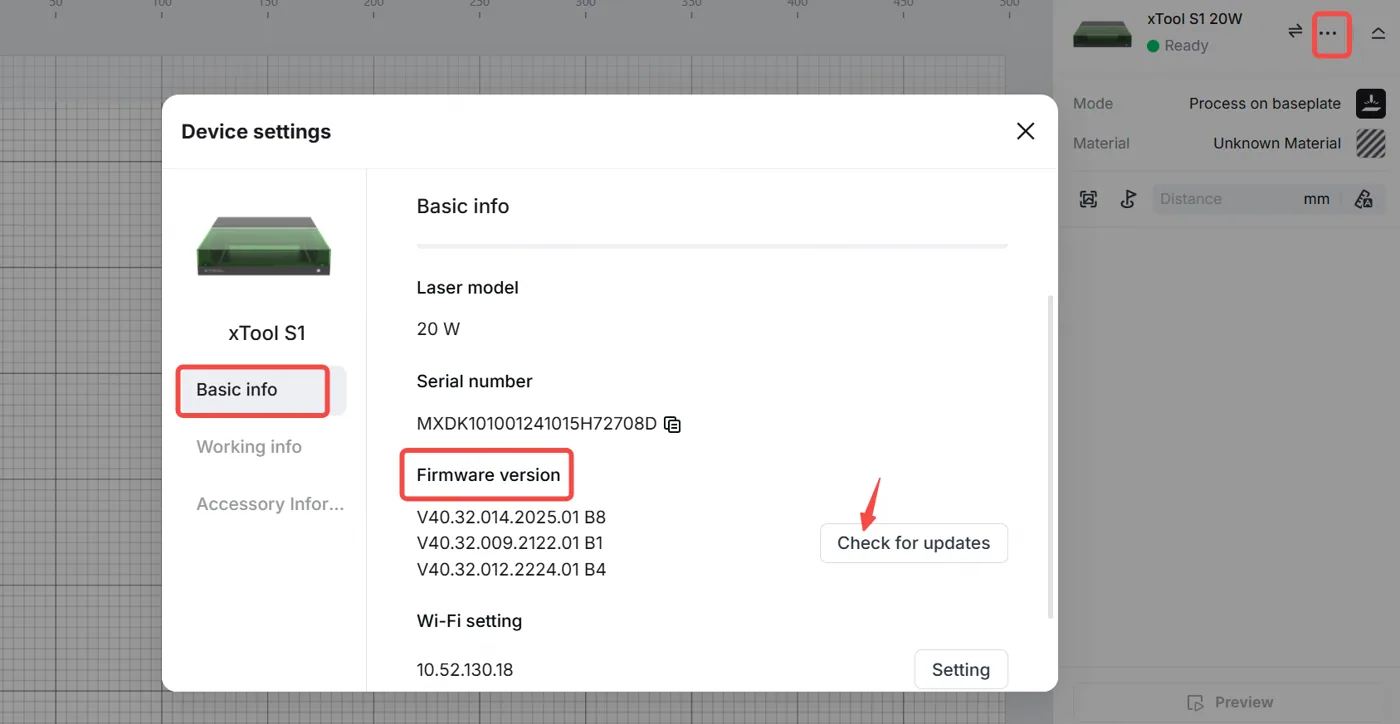Click the auto-measure icon right of the Distance field
The height and width of the screenshot is (724, 1400).
point(1364,199)
